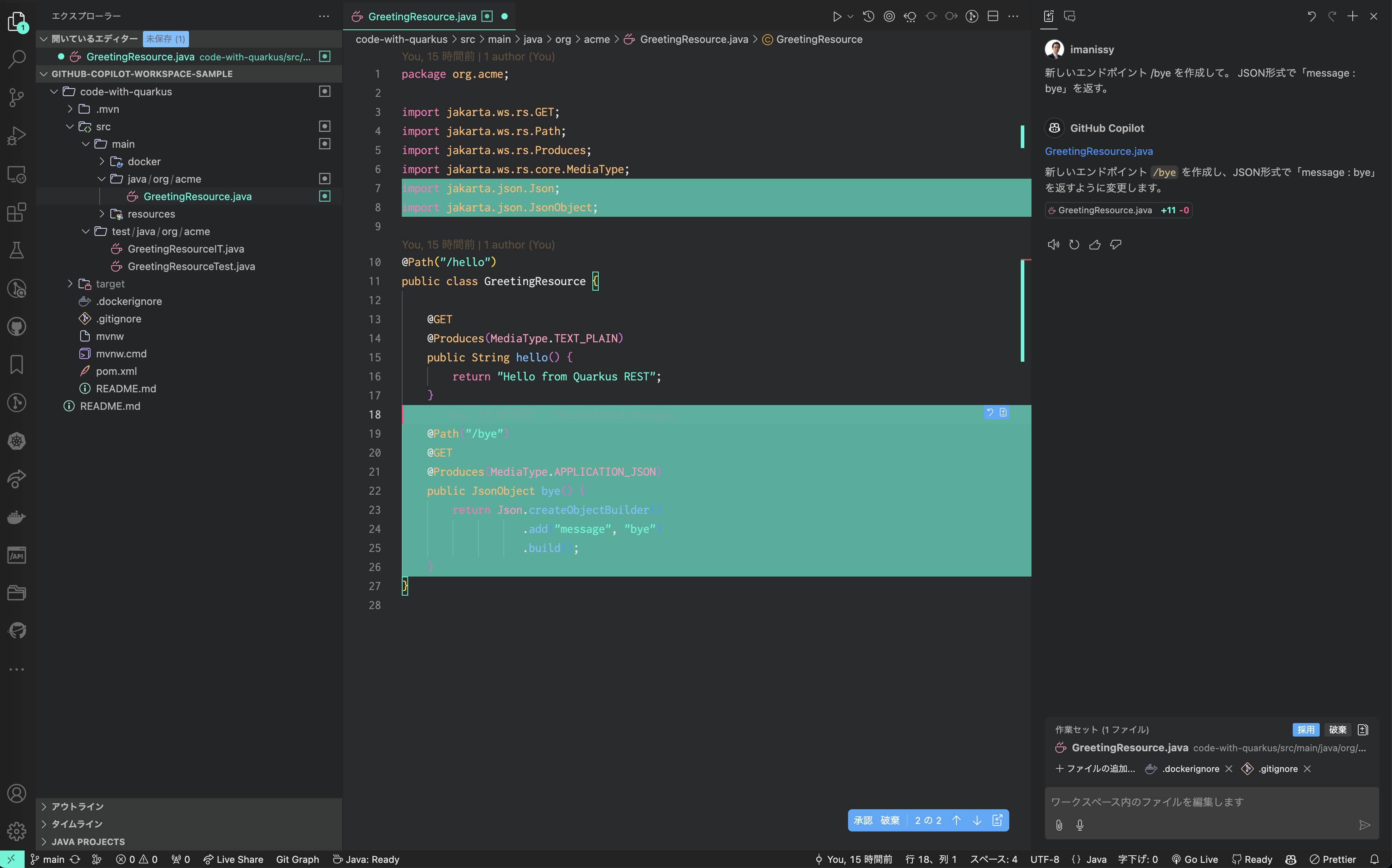1392x868 pixels.
Task: Click the attach file paperclip icon
Action: coord(1059,825)
